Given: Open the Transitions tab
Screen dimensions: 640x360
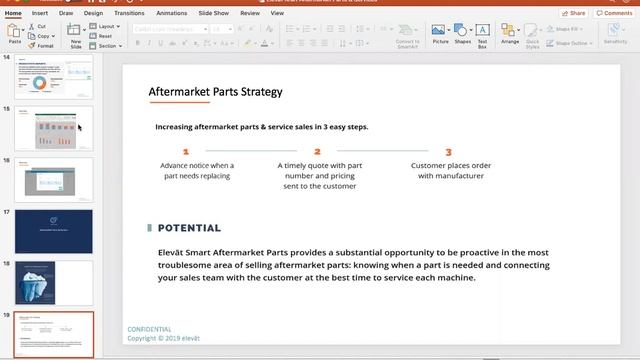Looking at the screenshot, I should pyautogui.click(x=129, y=13).
